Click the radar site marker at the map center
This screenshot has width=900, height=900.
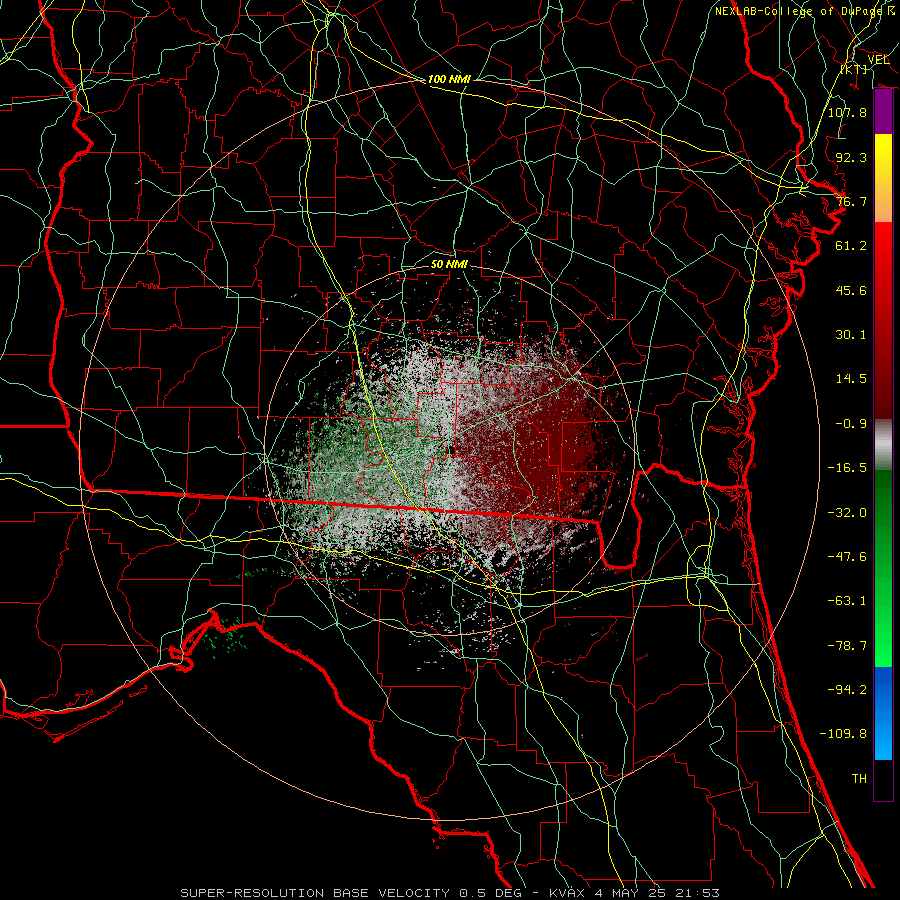coord(452,451)
